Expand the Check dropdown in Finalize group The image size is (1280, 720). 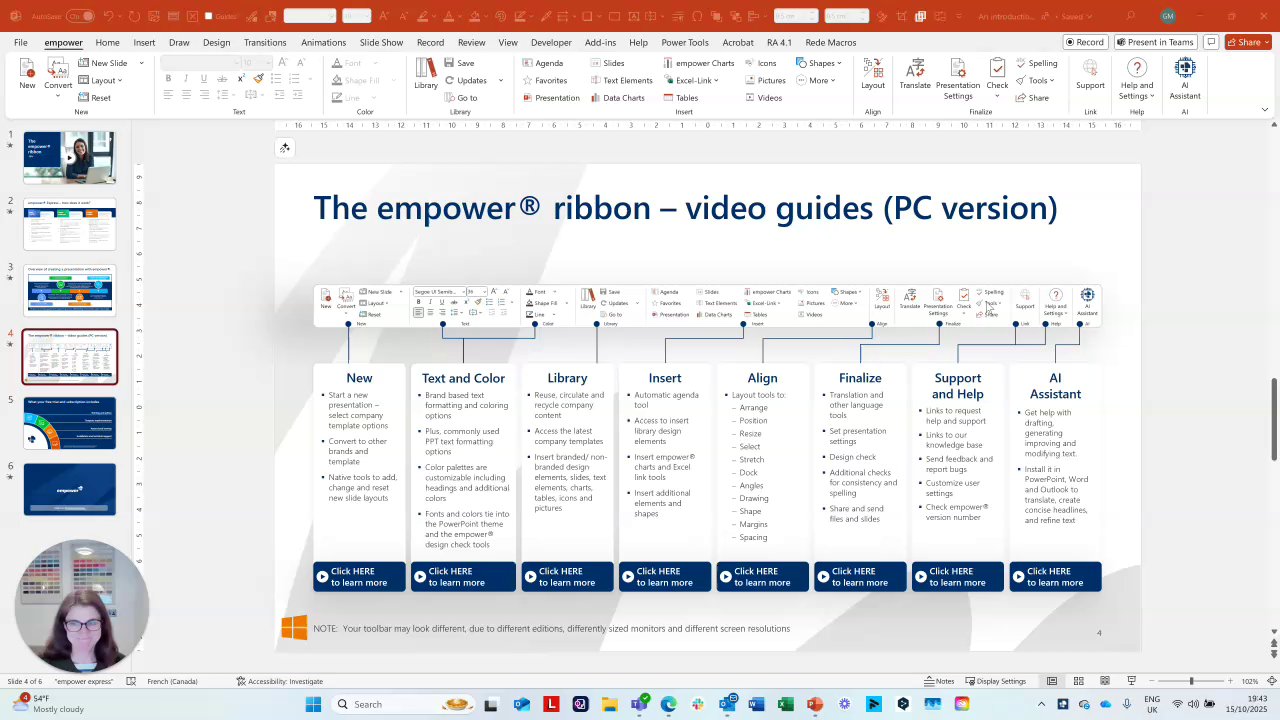[x=997, y=97]
